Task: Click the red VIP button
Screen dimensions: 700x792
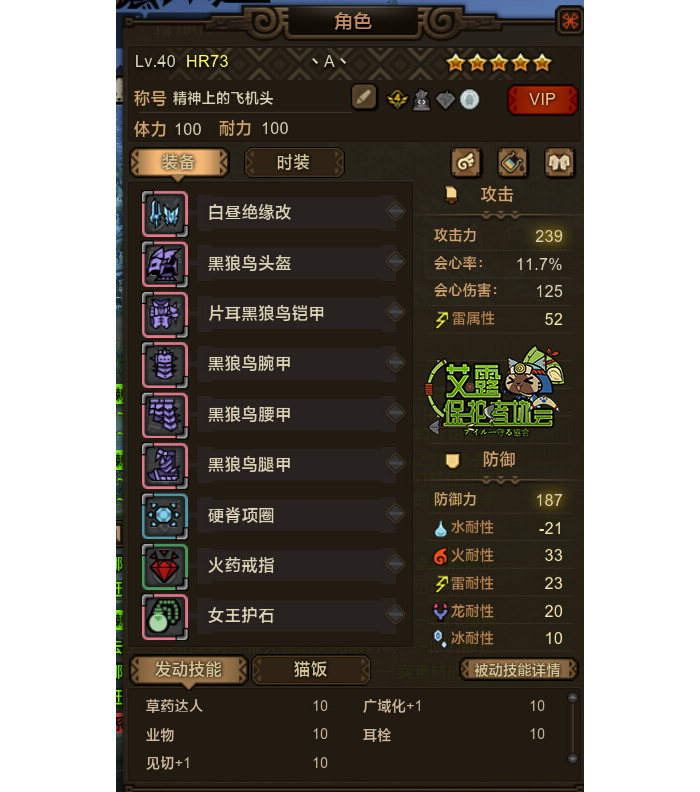Action: [542, 100]
